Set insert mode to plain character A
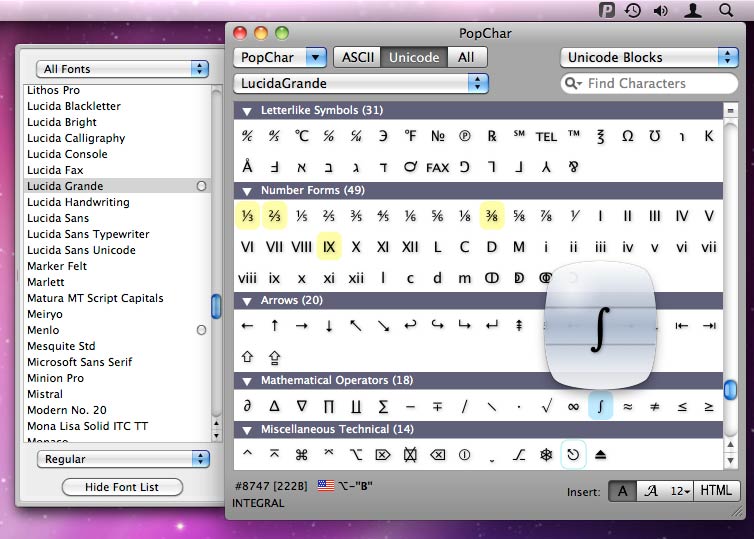Image resolution: width=754 pixels, height=539 pixels. tap(623, 491)
